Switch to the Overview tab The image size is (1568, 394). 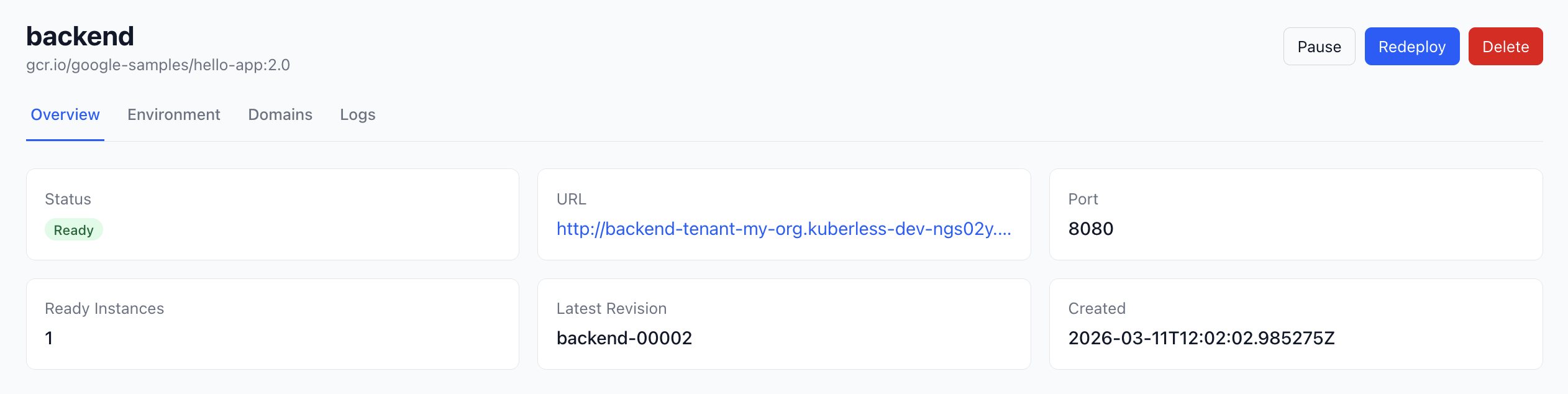65,115
